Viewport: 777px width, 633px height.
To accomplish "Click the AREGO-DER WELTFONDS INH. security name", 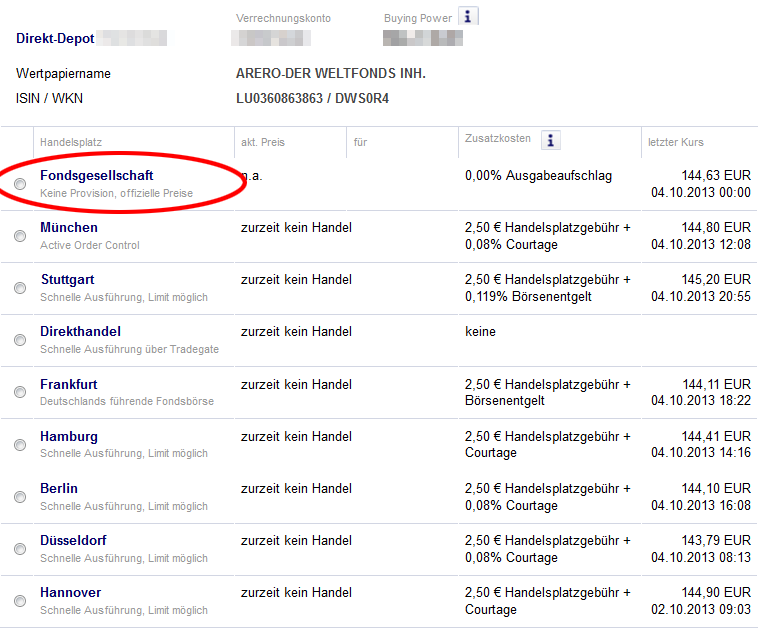I will click(x=331, y=74).
